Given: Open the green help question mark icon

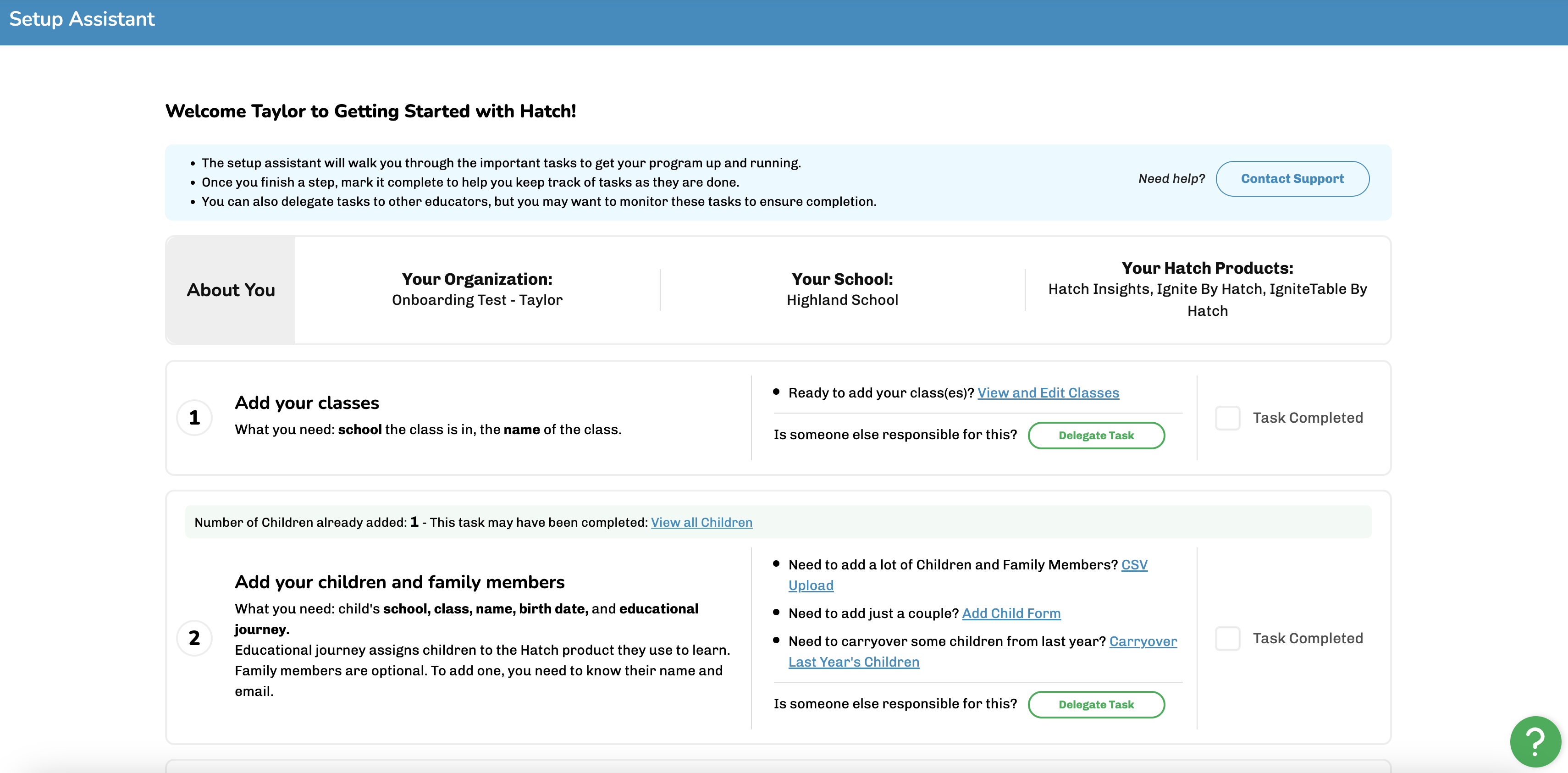Looking at the screenshot, I should [x=1535, y=741].
